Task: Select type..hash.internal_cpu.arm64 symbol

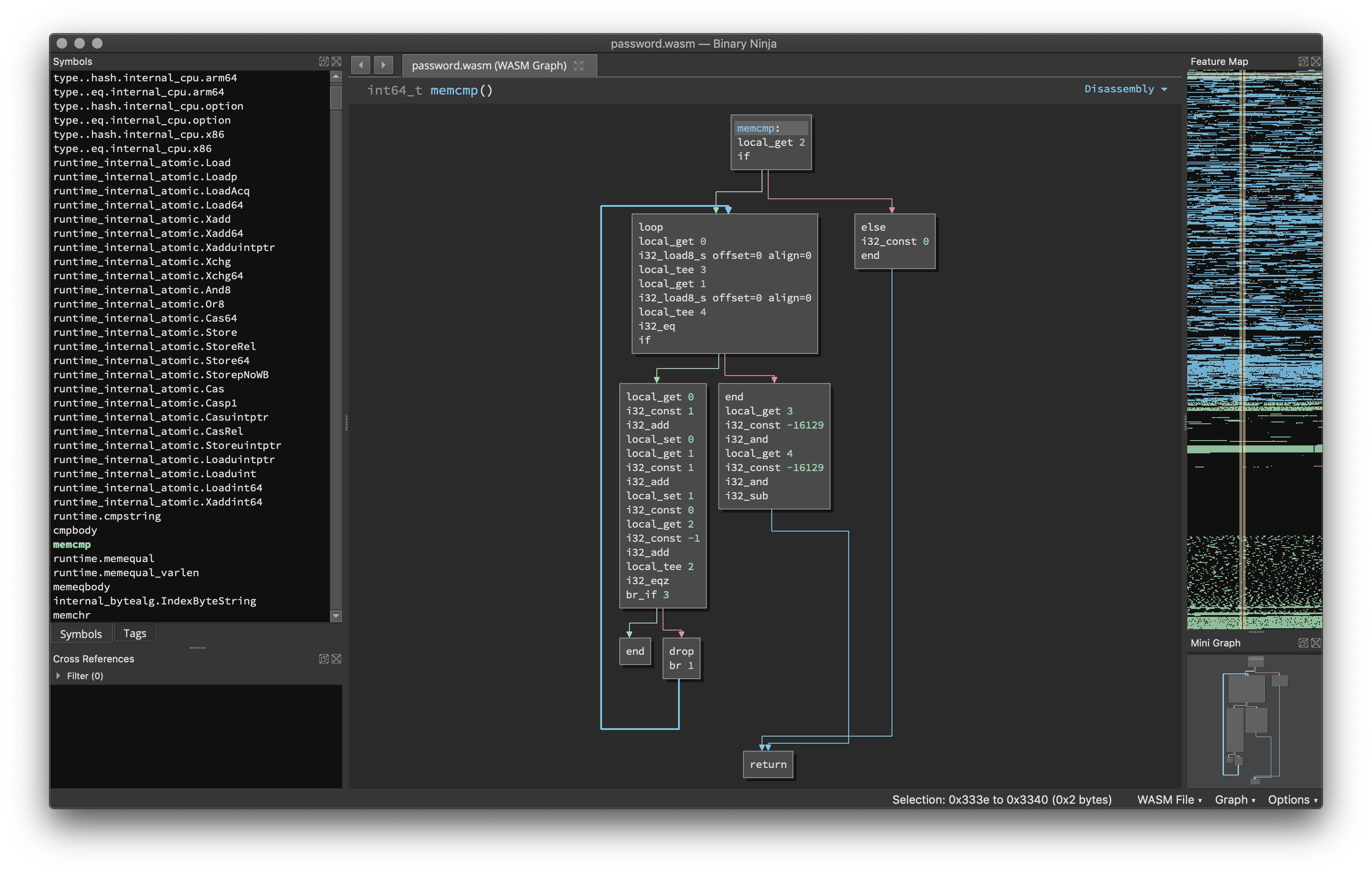Action: point(145,77)
